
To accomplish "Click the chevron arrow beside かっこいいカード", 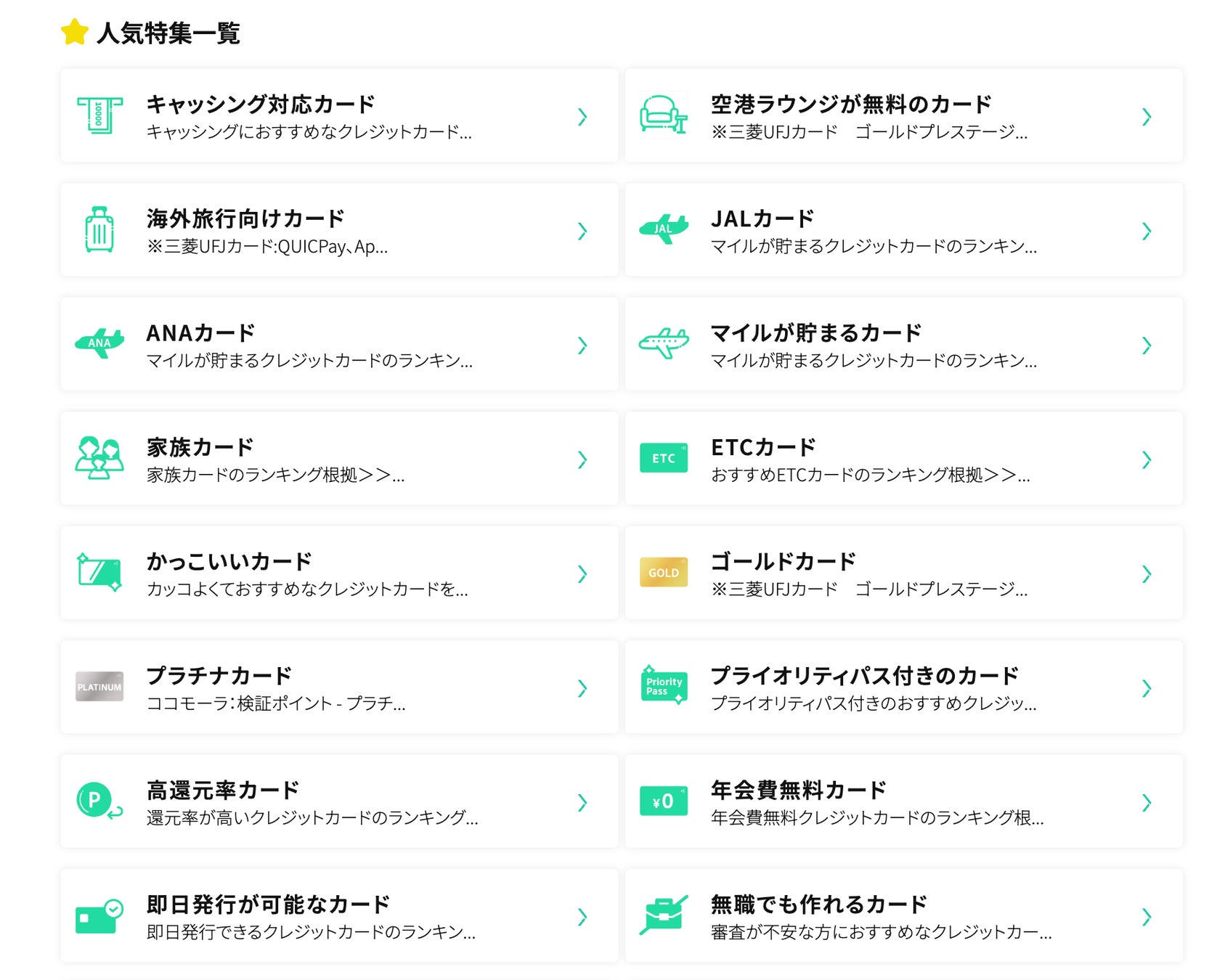I will click(582, 574).
